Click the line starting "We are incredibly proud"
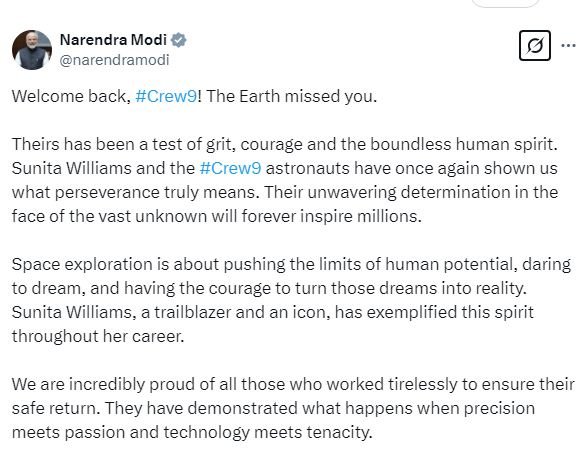This screenshot has height=466, width=587. coord(293,384)
